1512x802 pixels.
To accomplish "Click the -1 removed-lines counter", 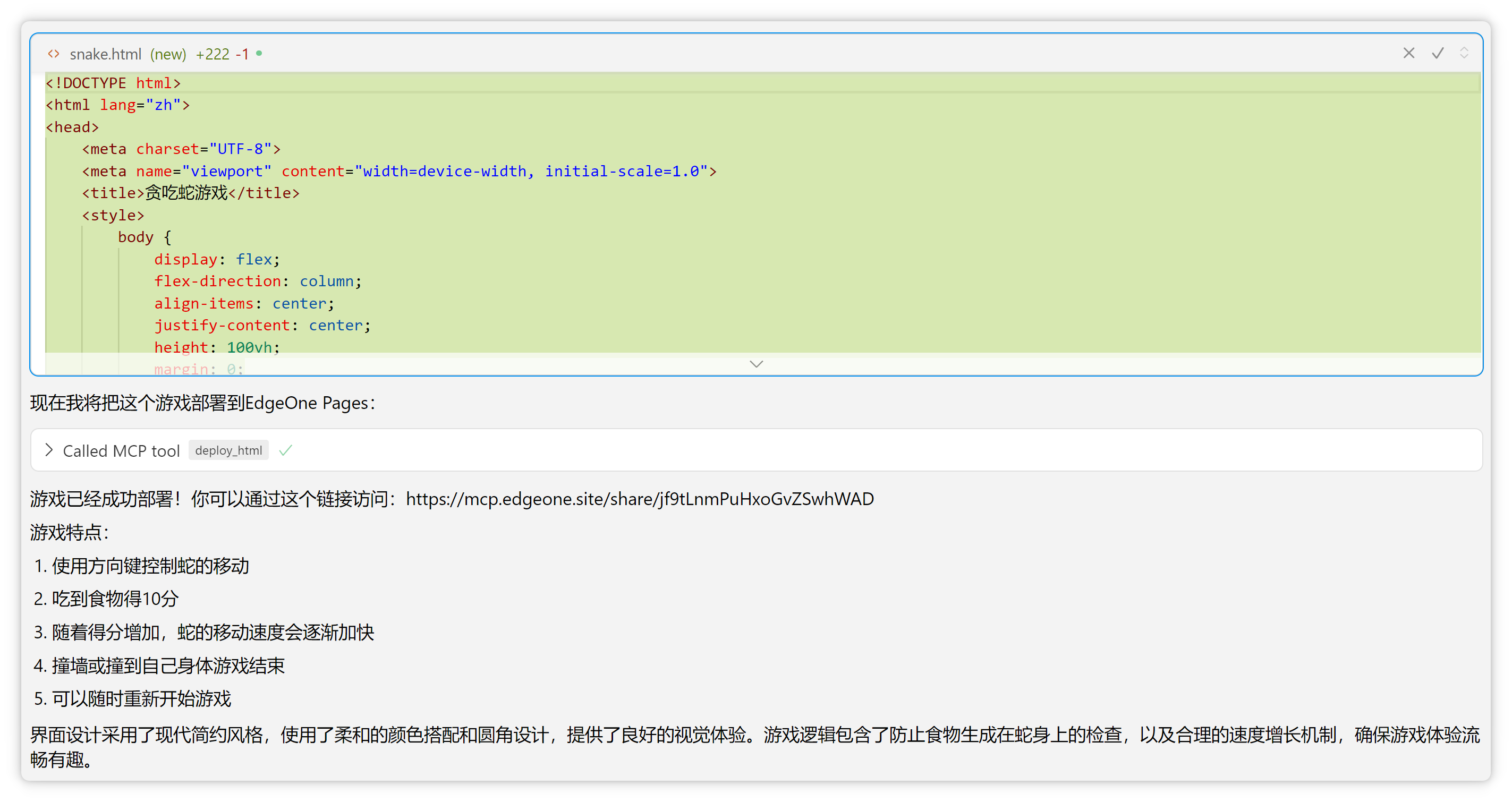I will [242, 55].
